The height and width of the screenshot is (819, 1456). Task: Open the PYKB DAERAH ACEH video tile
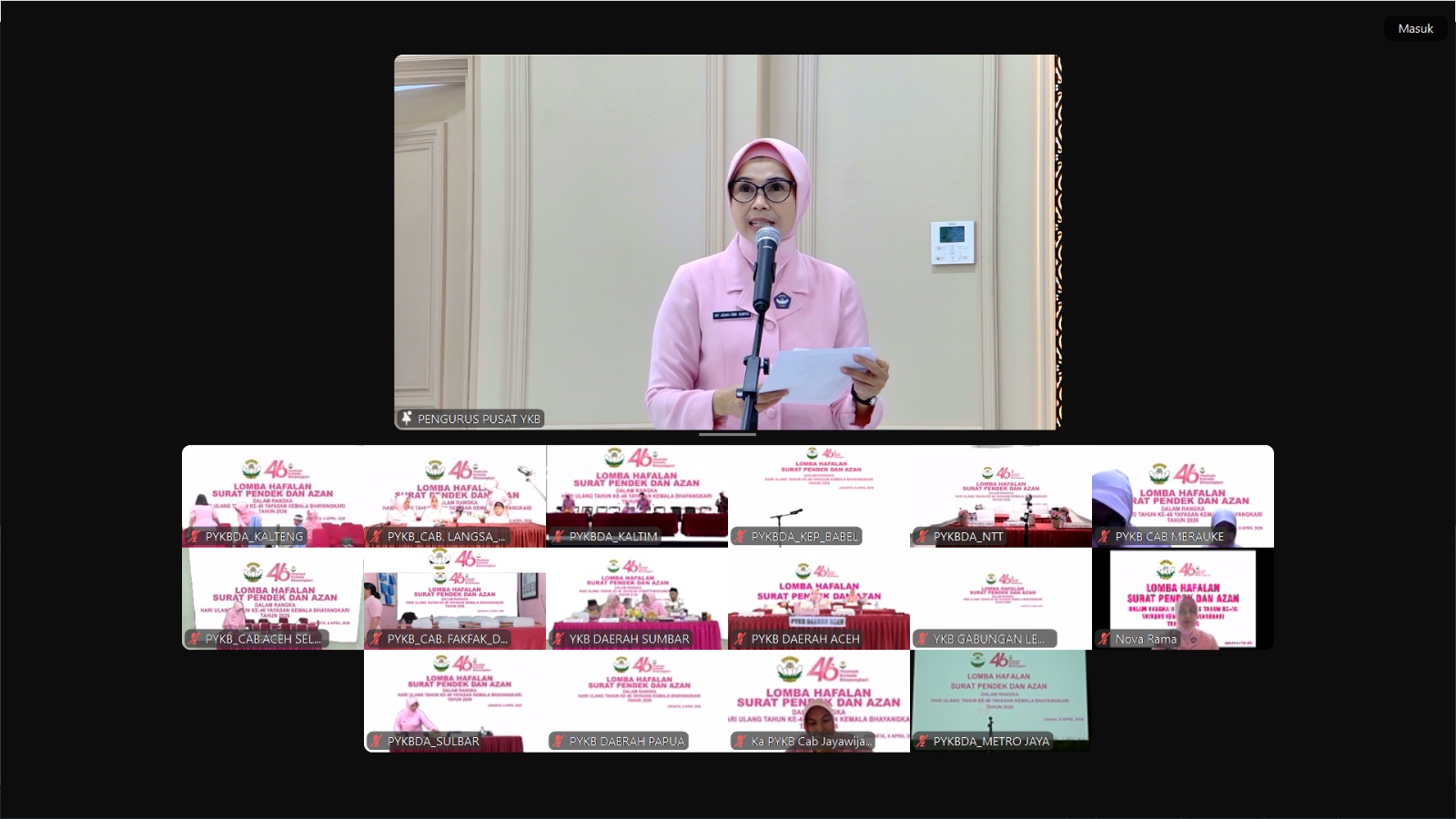pos(819,596)
